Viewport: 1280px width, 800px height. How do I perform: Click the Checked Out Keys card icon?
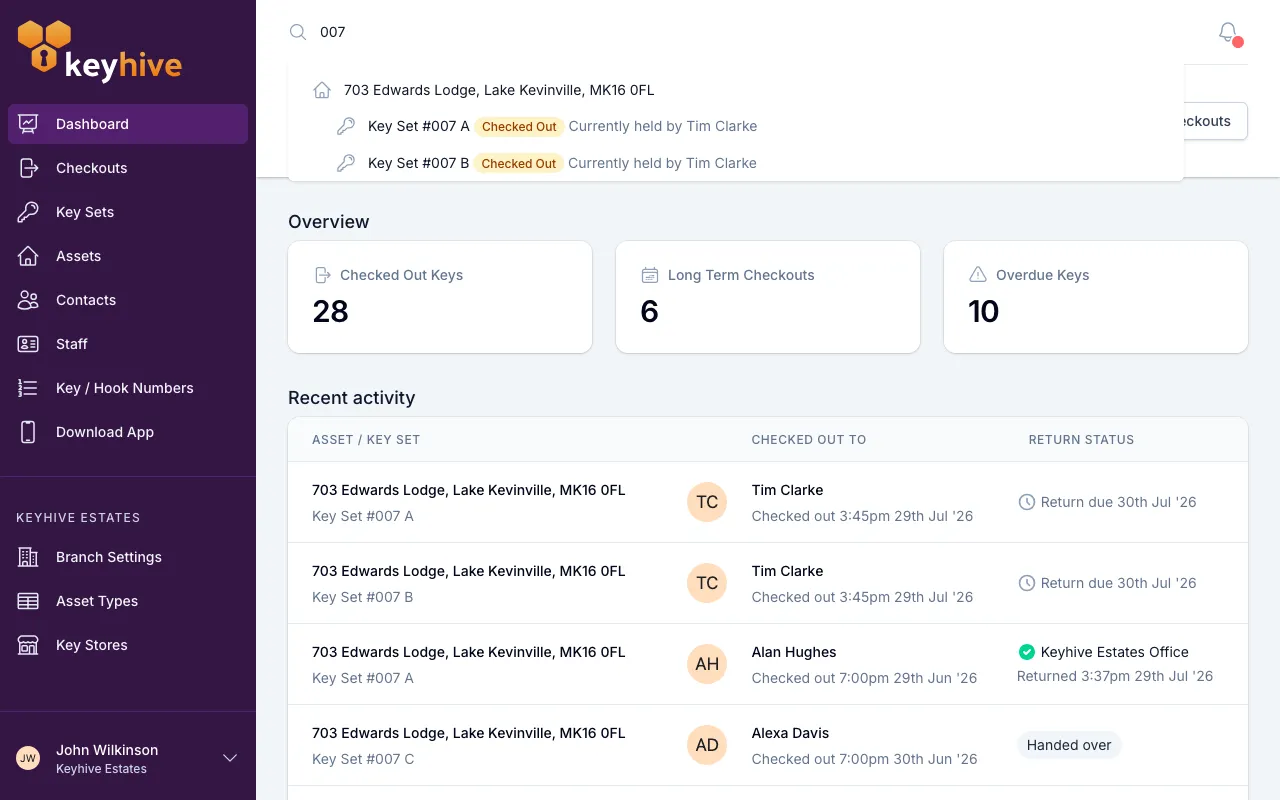[322, 275]
